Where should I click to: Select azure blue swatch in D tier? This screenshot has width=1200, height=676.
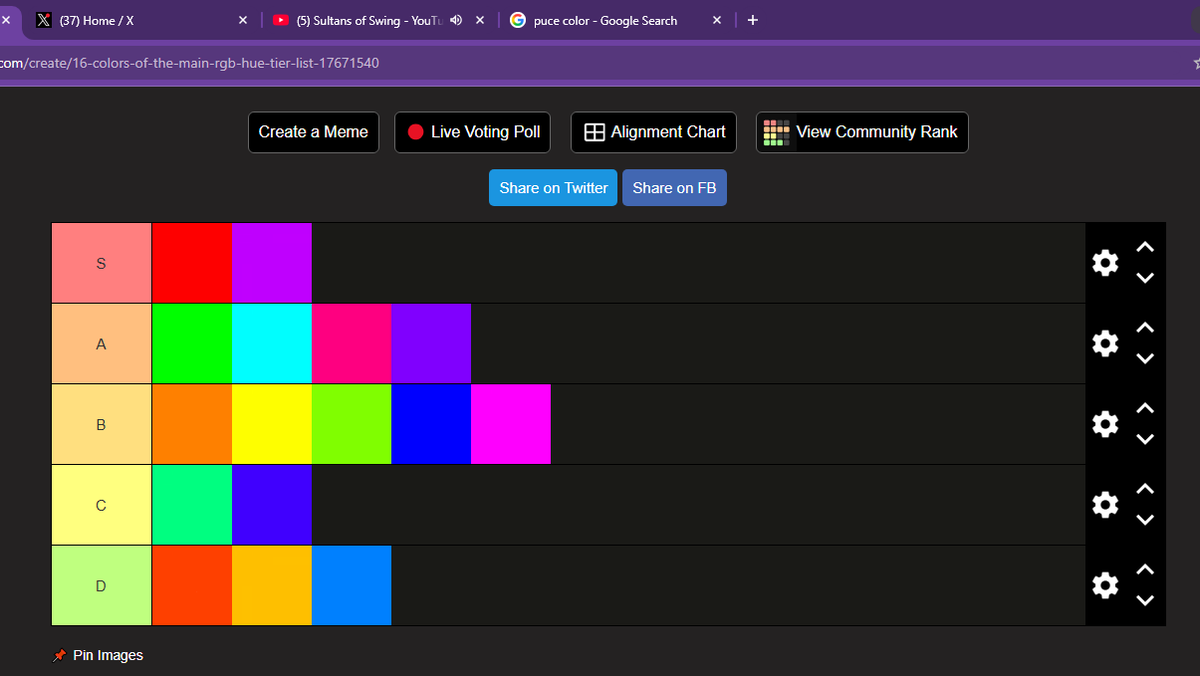[x=352, y=585]
